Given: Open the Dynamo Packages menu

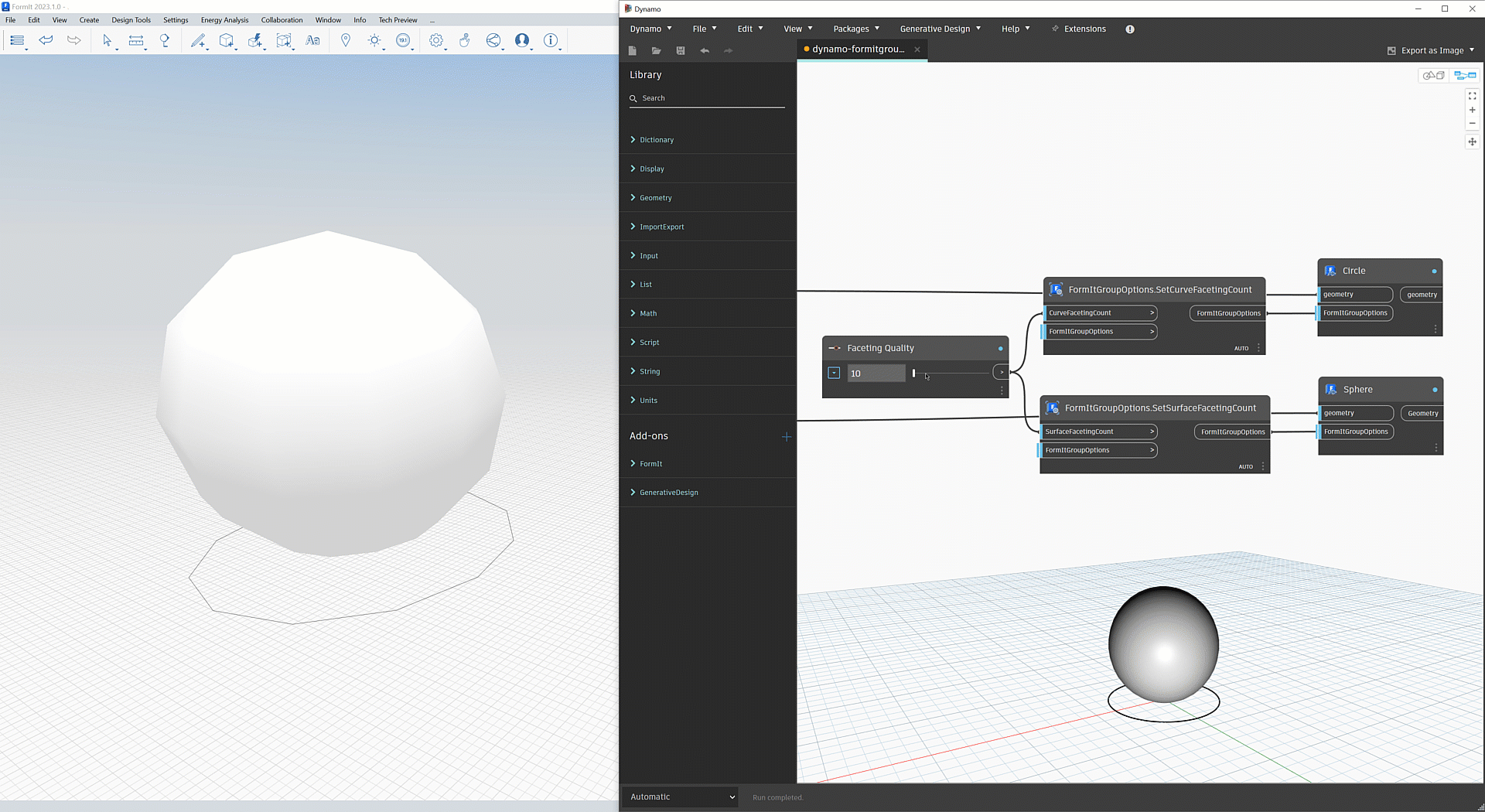Looking at the screenshot, I should (x=856, y=29).
